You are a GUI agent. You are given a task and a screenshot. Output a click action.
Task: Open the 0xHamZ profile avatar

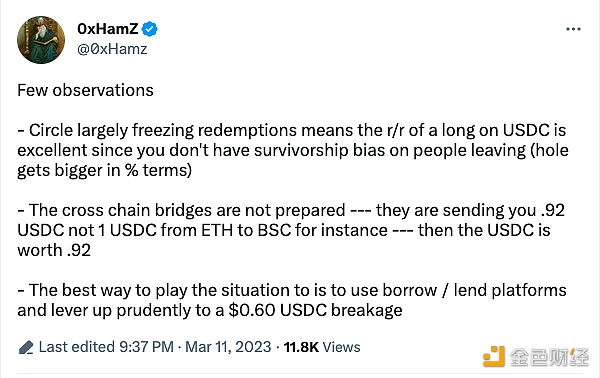pos(41,40)
